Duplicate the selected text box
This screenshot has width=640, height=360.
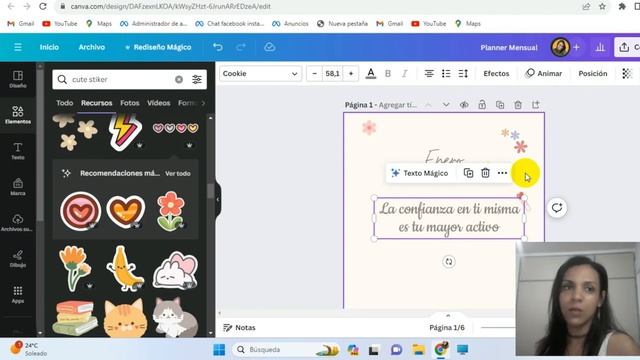(x=469, y=173)
